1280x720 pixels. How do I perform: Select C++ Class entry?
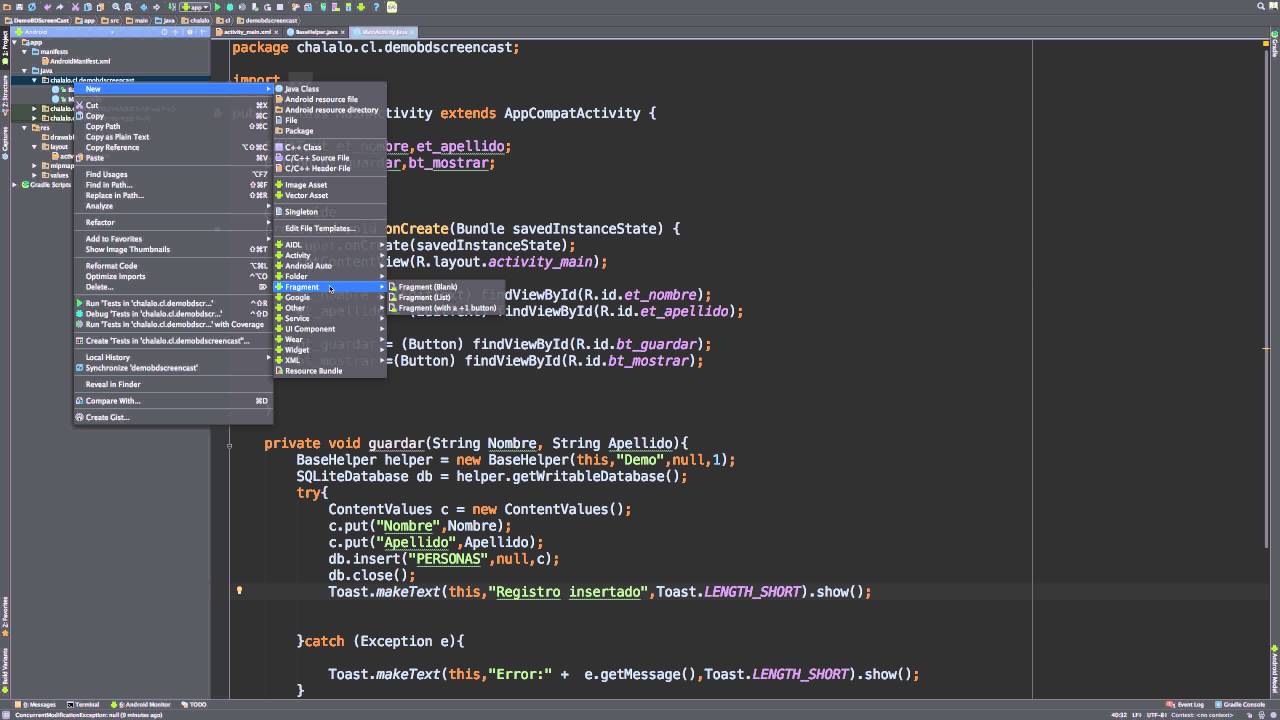point(330,147)
